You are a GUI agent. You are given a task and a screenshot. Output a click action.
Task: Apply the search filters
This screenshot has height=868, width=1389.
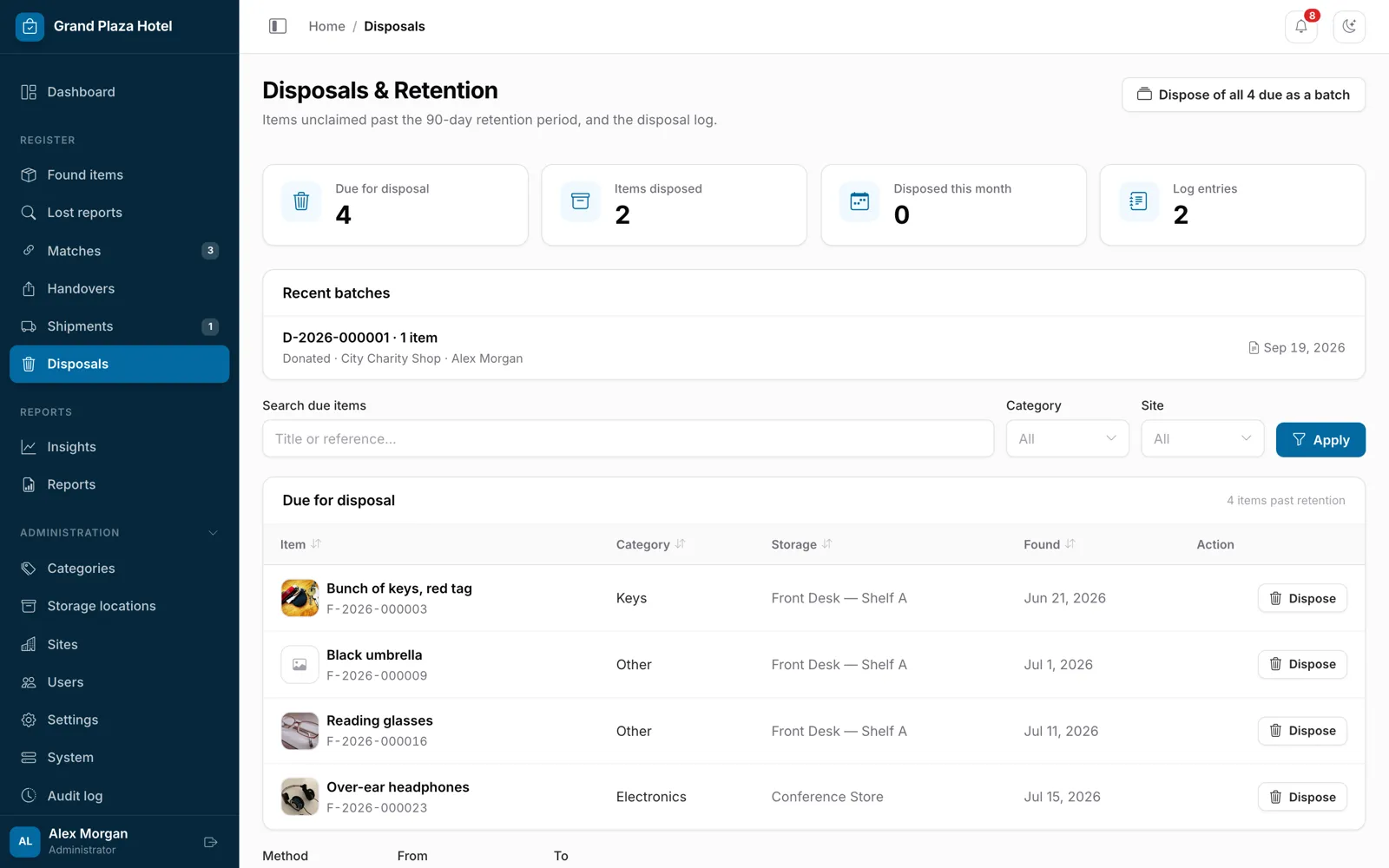tap(1320, 439)
